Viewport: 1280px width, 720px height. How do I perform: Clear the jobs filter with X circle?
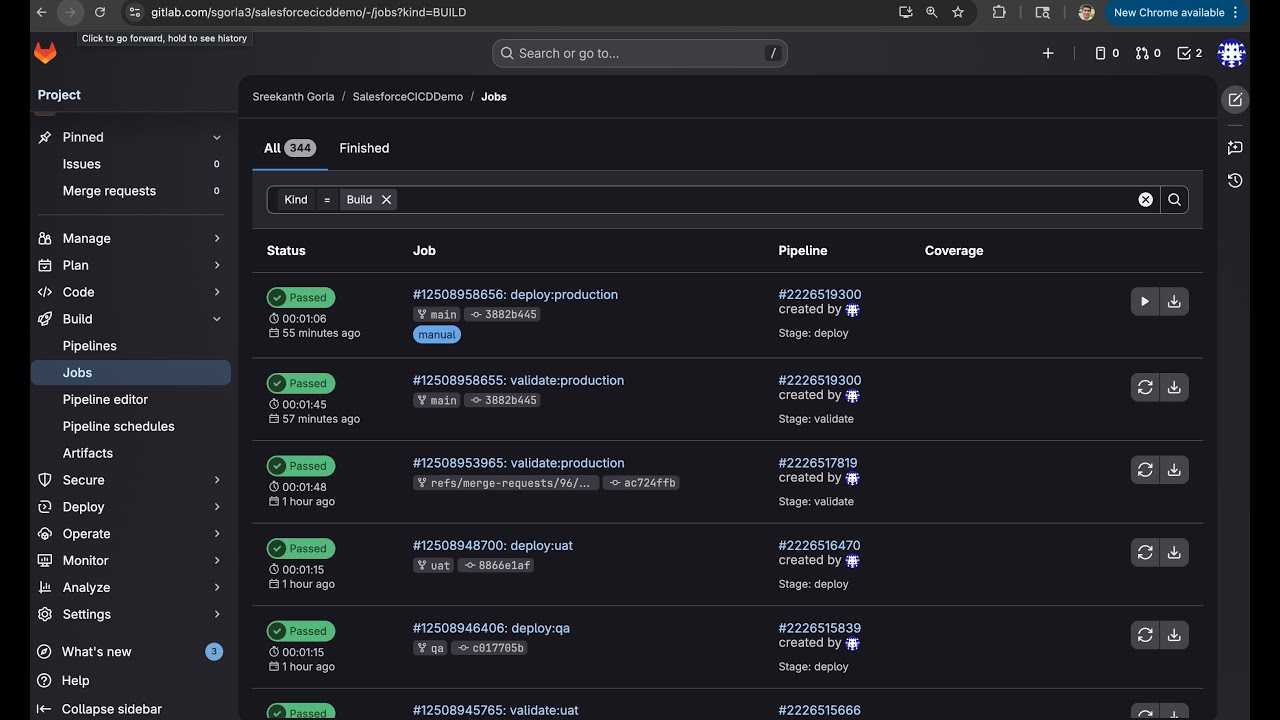(1146, 199)
